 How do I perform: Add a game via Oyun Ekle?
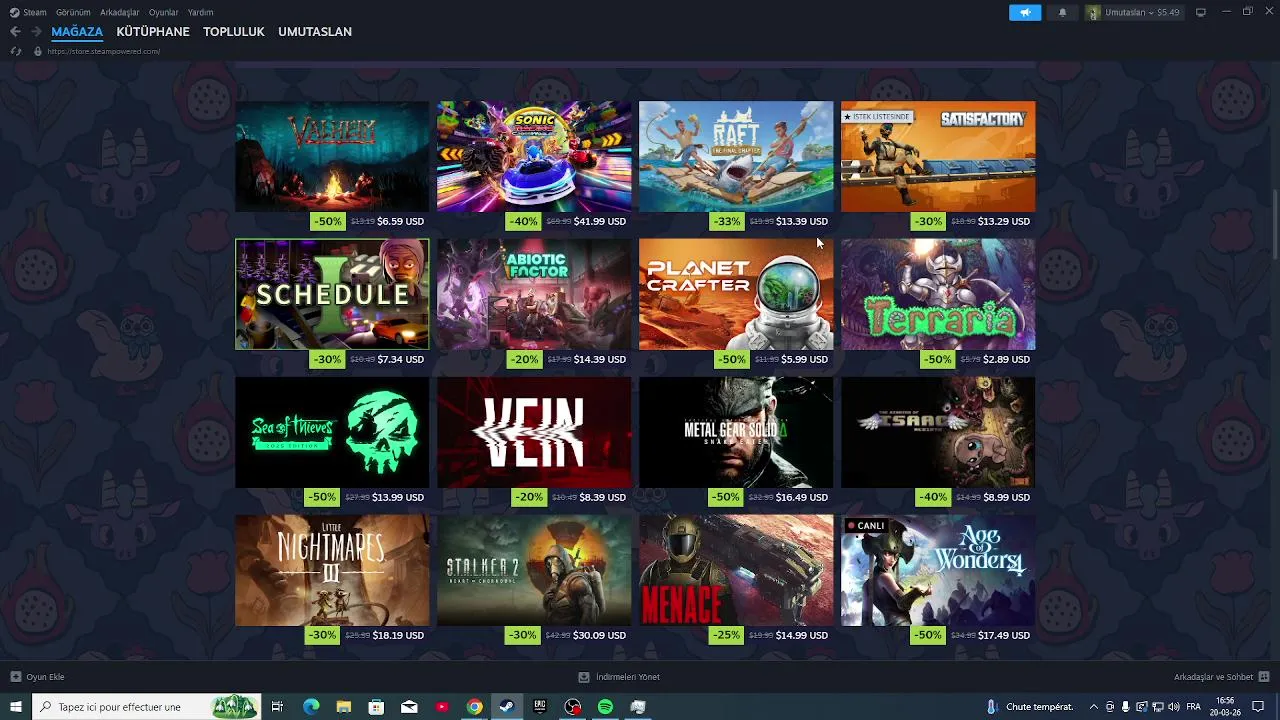[38, 677]
